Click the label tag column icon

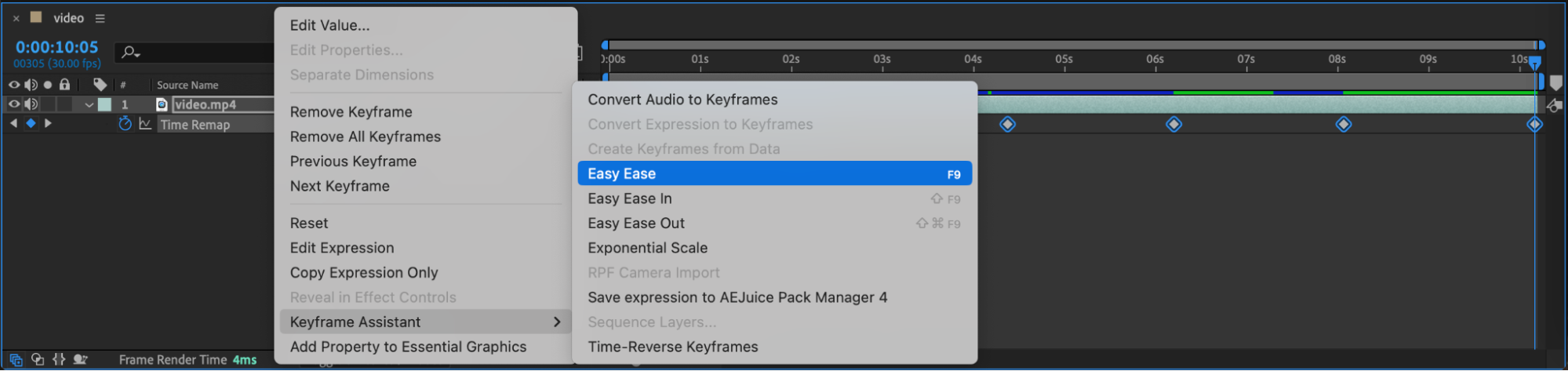100,85
